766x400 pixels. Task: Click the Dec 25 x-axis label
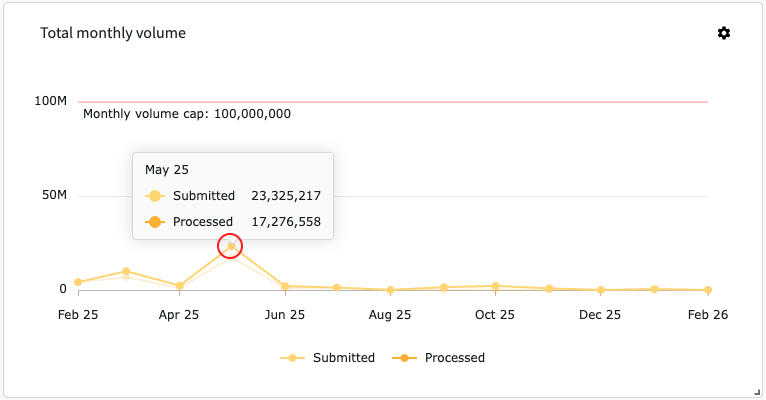point(600,315)
